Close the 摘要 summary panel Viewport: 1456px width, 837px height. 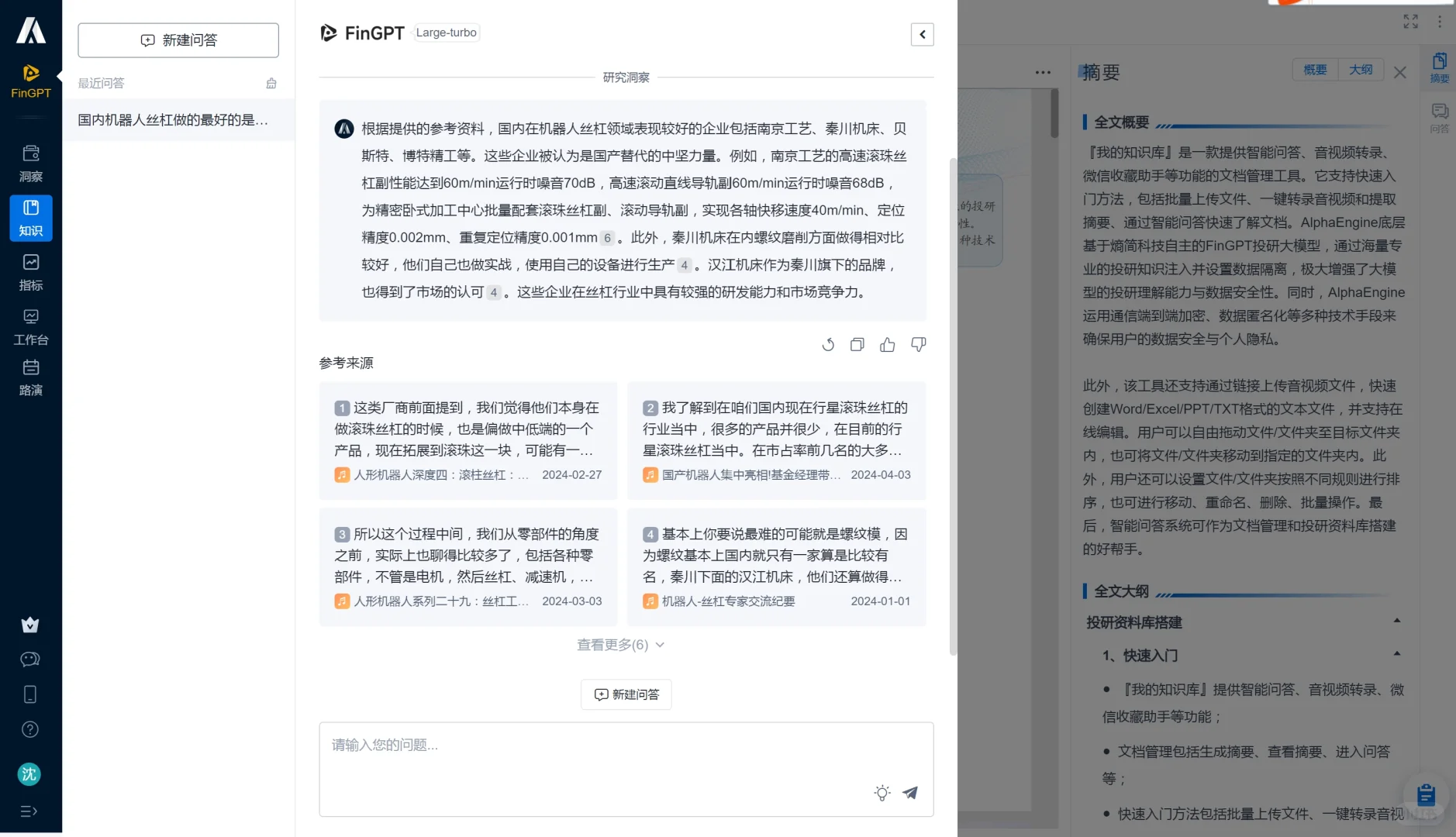pyautogui.click(x=1400, y=73)
